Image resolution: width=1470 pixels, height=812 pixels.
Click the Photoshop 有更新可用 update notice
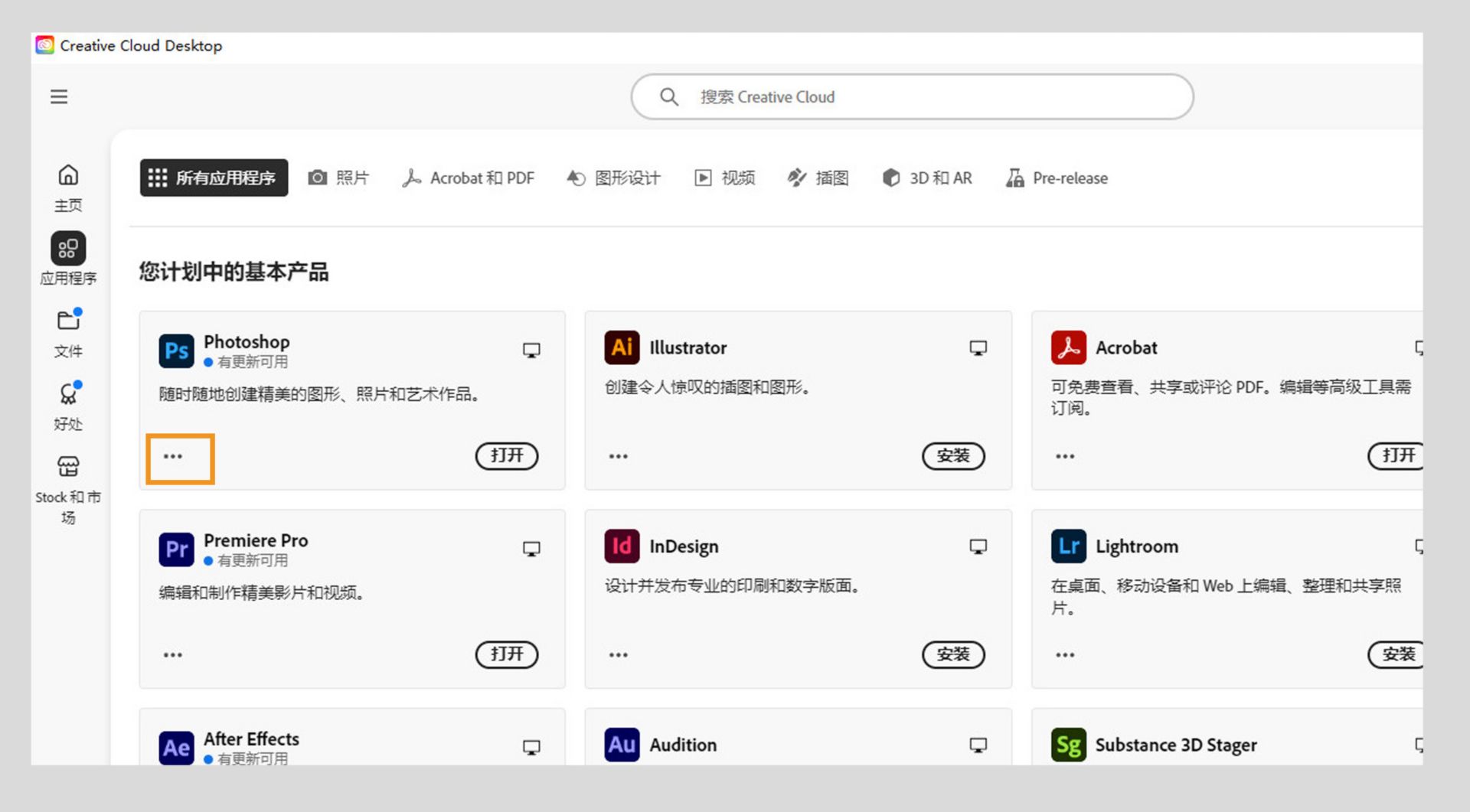coord(247,362)
